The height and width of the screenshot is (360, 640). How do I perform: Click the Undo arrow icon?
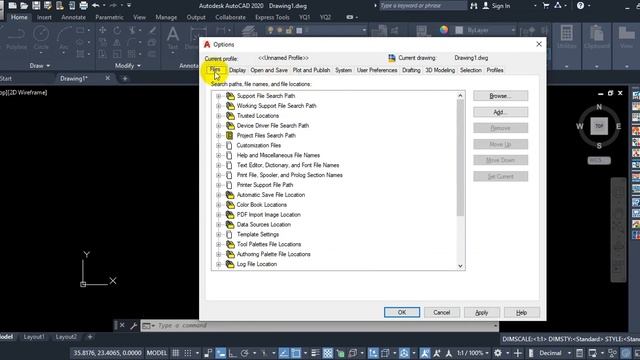(96, 6)
